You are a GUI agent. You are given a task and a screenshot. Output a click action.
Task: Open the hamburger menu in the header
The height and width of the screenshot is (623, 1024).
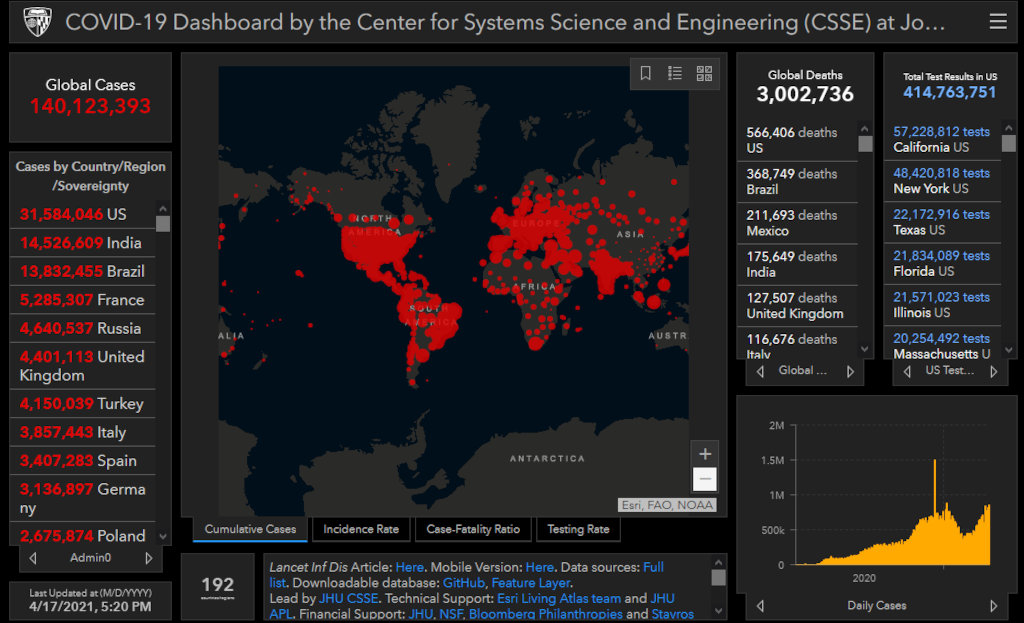pos(997,22)
